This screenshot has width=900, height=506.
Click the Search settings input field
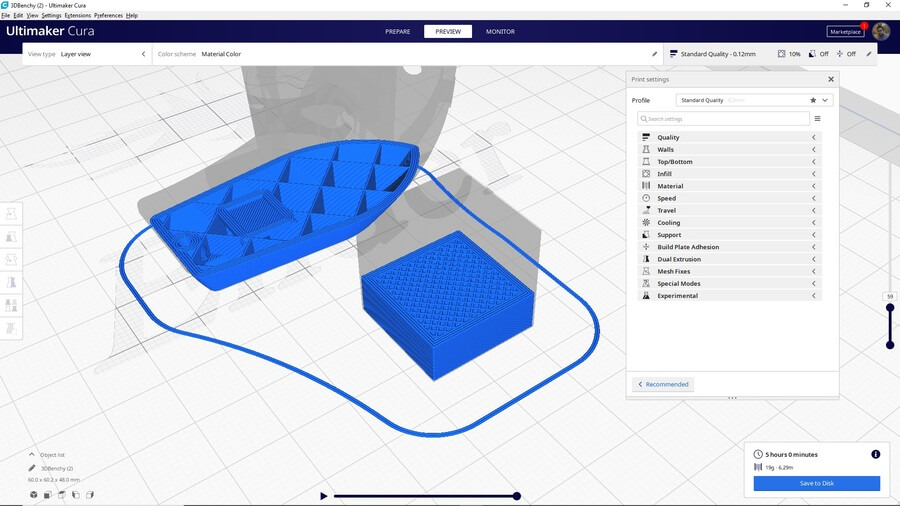tap(724, 119)
